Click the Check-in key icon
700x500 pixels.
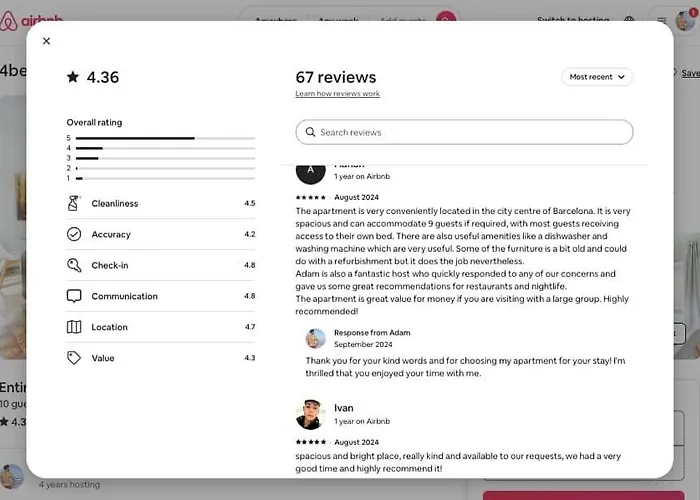(x=74, y=265)
